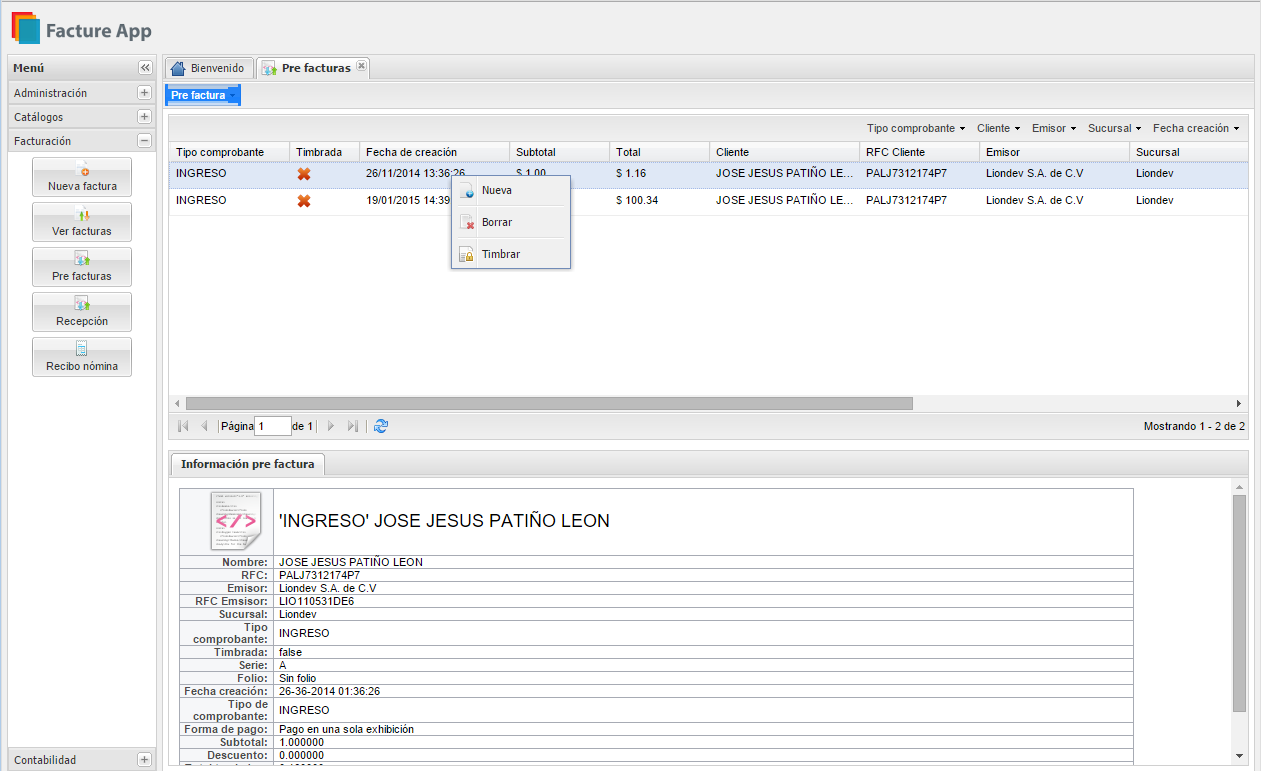Viewport: 1261px width, 771px height.
Task: Choose Timbrar in the context menu
Action: click(x=500, y=254)
